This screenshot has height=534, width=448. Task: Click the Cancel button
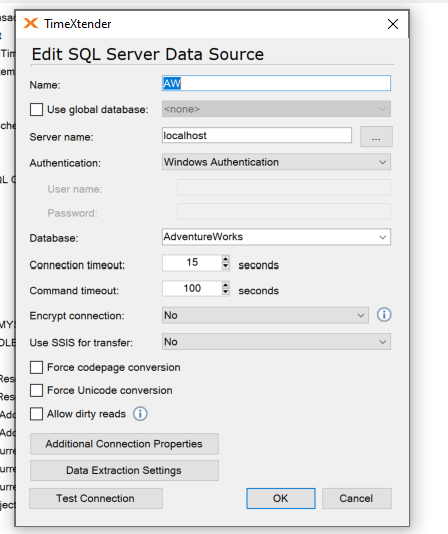pos(357,499)
